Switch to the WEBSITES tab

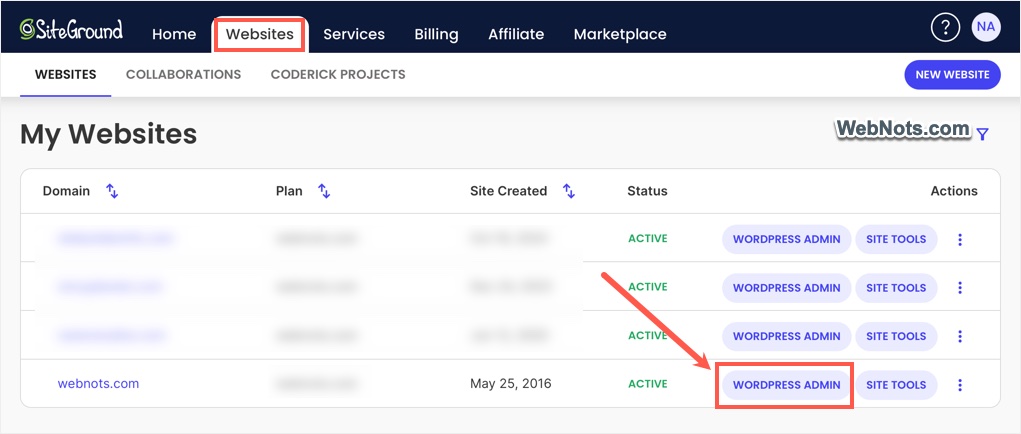pos(66,75)
